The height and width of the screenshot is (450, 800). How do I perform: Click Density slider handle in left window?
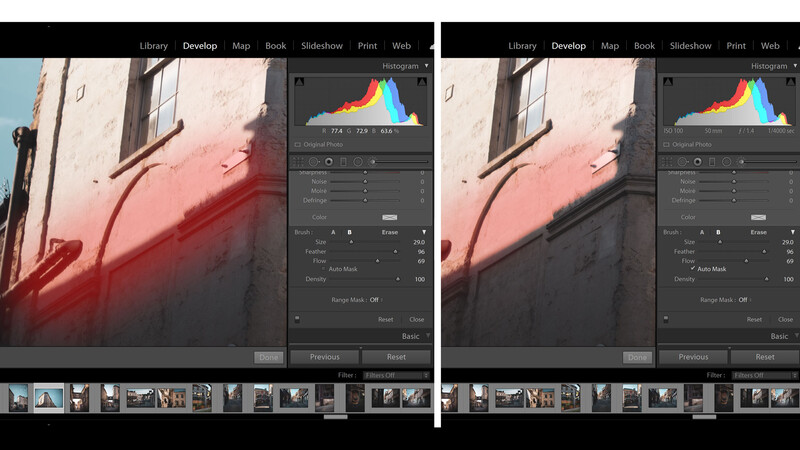tap(397, 279)
